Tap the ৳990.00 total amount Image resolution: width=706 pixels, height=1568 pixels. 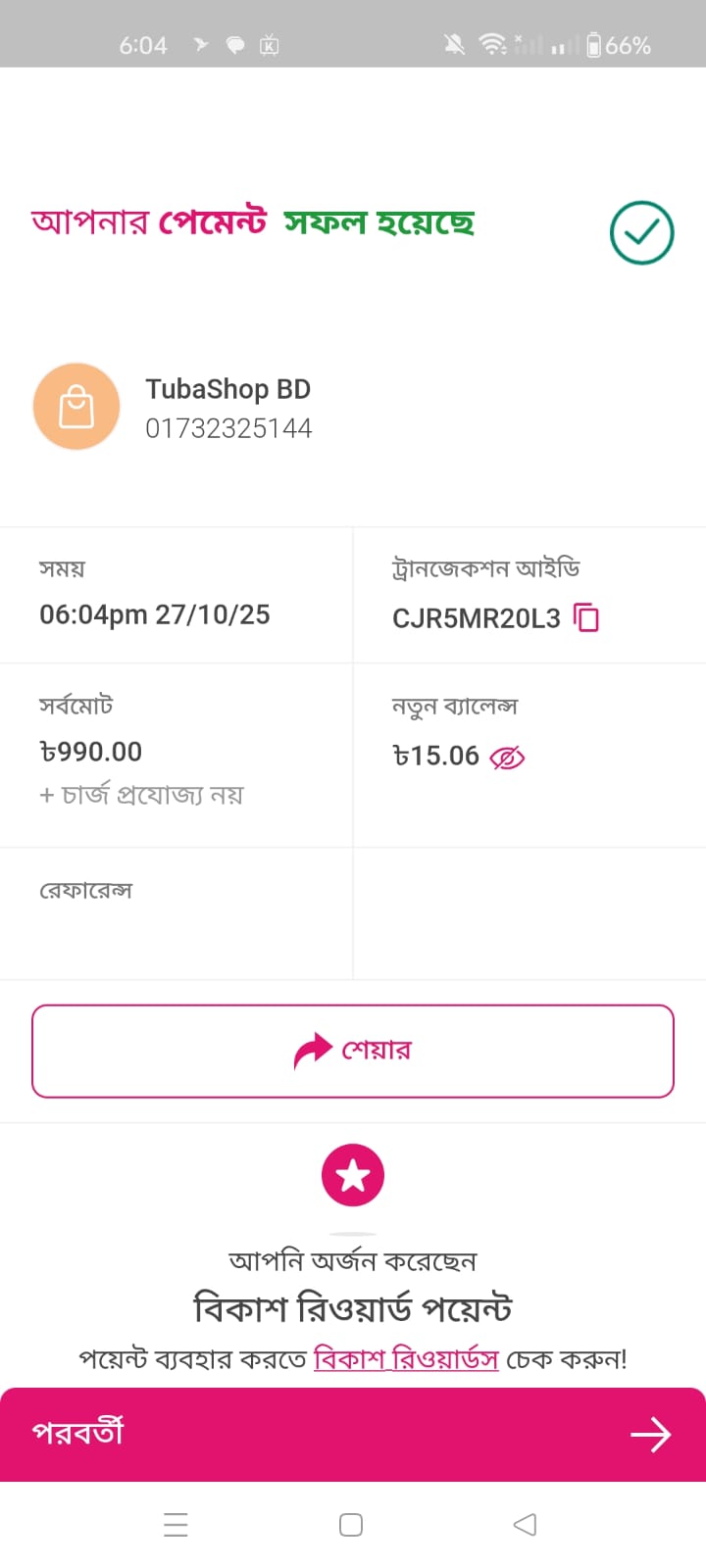tap(91, 752)
